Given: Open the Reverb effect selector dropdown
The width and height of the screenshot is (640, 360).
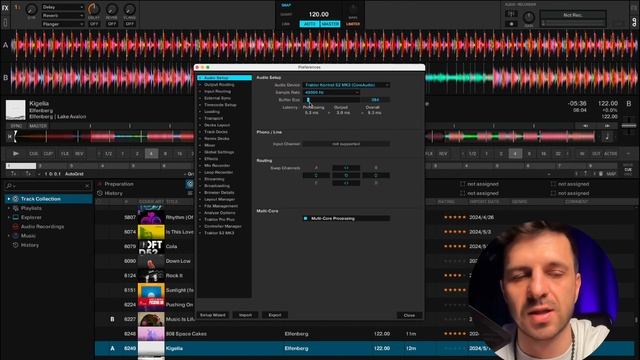Looking at the screenshot, I should point(63,16).
